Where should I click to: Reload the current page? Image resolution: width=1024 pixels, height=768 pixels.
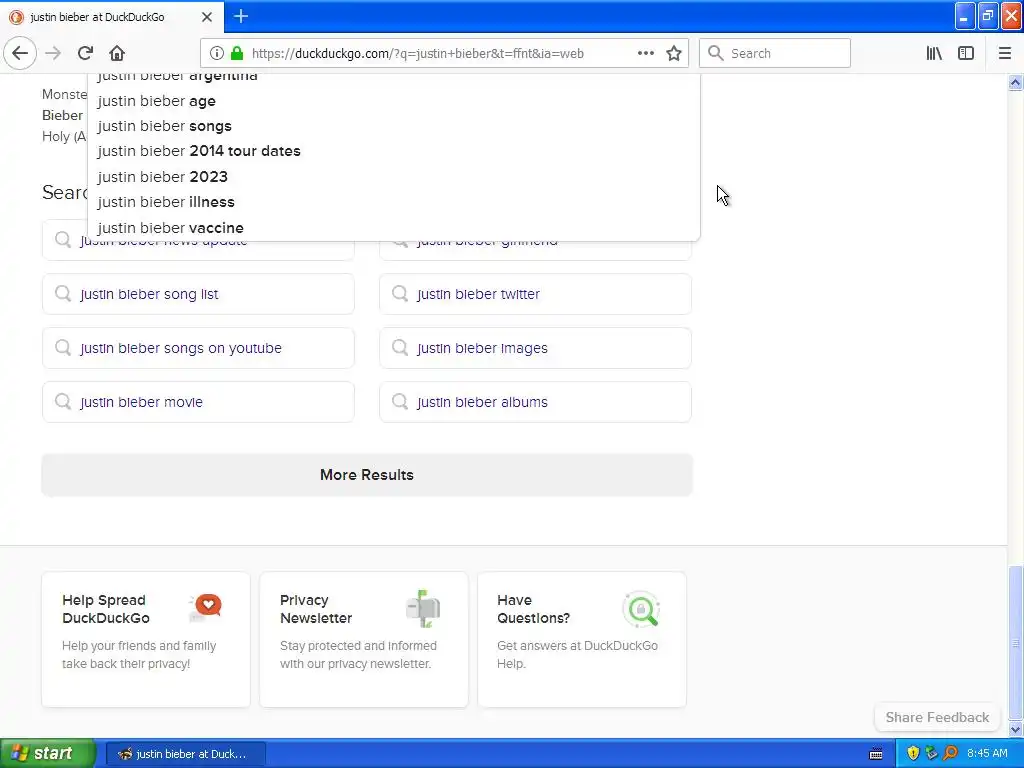click(x=85, y=53)
